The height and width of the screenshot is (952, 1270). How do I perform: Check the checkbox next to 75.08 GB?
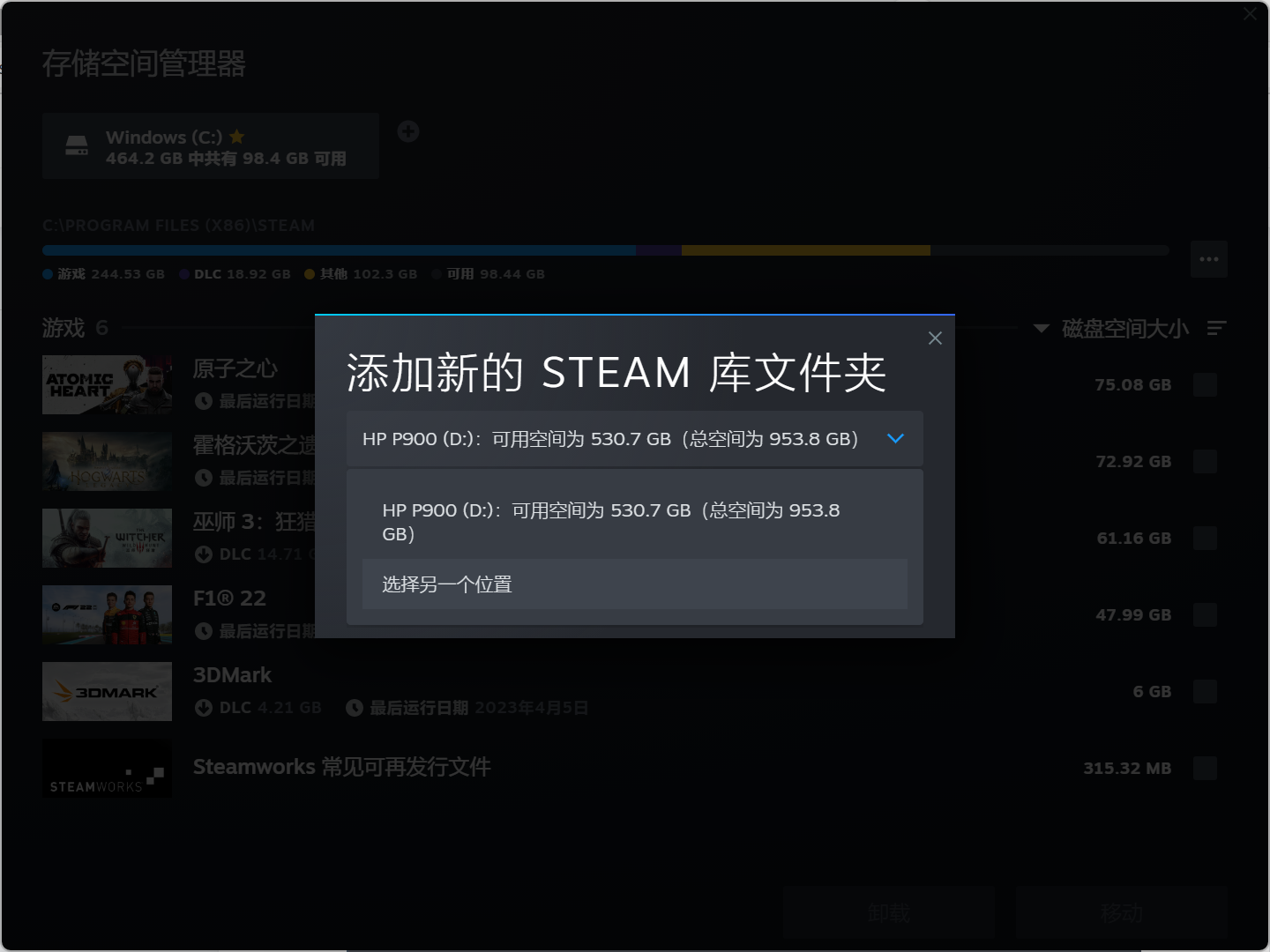click(1205, 384)
